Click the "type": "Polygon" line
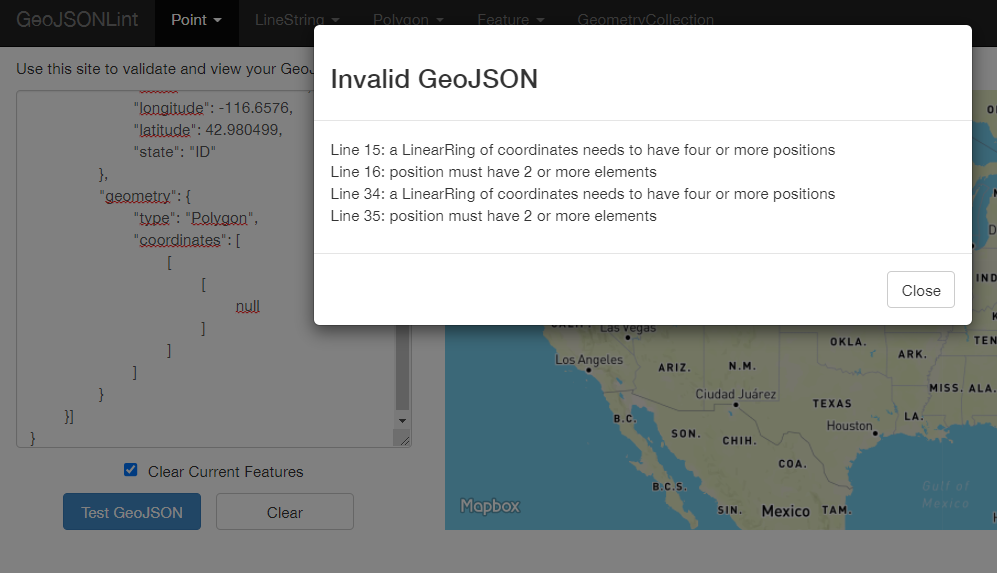Image resolution: width=997 pixels, height=573 pixels. pyautogui.click(x=196, y=218)
